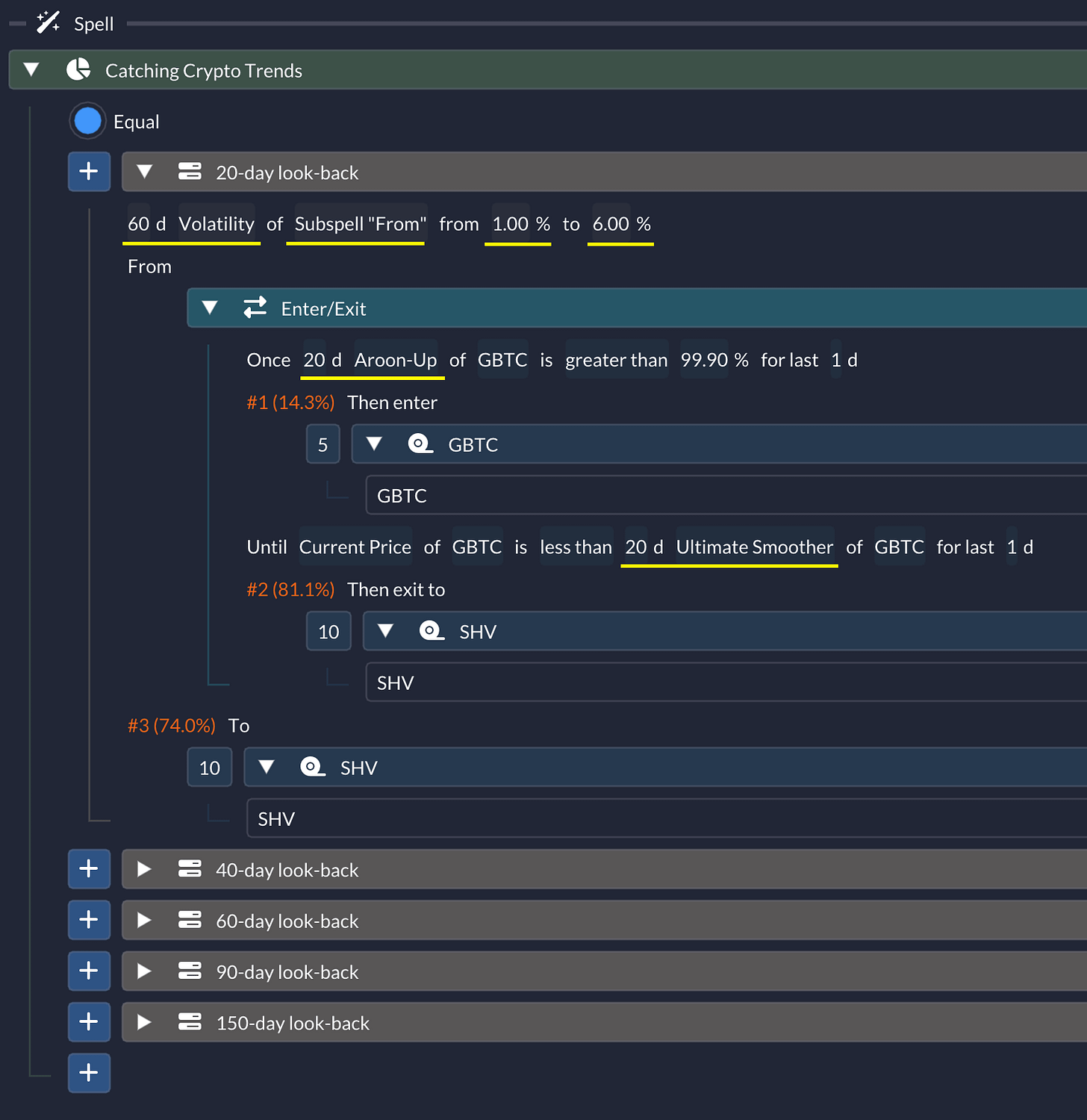Expand the 150-day look-back section
The image size is (1087, 1120).
pos(144,1022)
